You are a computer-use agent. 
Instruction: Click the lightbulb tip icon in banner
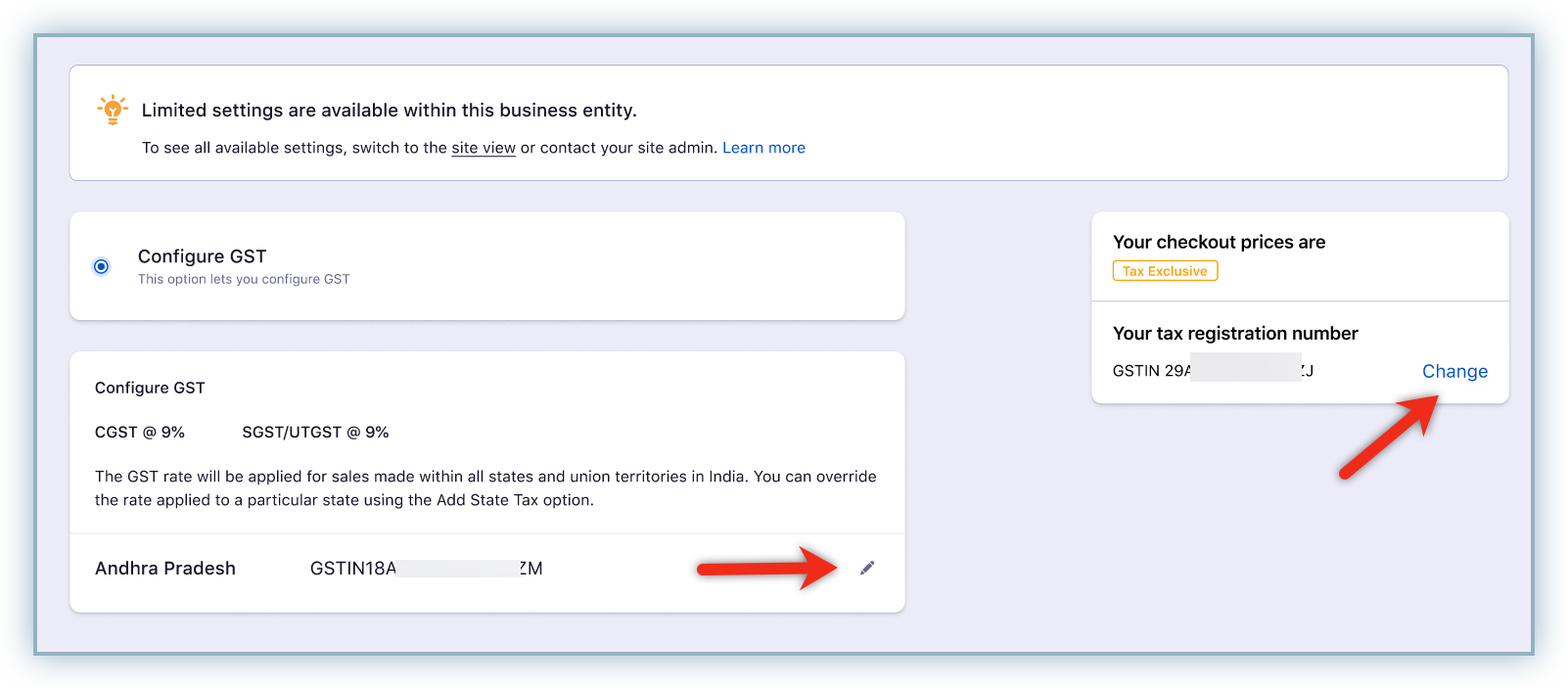coord(113,110)
